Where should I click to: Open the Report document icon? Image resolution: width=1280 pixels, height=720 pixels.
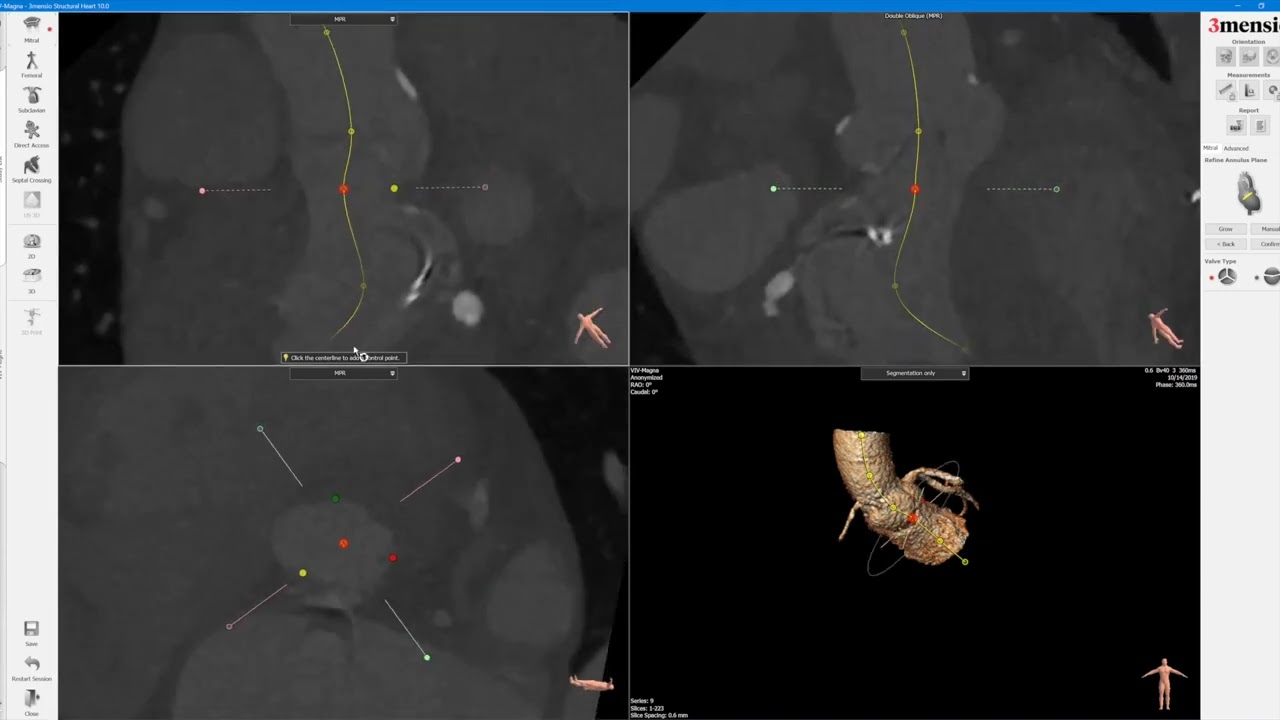(x=1260, y=125)
